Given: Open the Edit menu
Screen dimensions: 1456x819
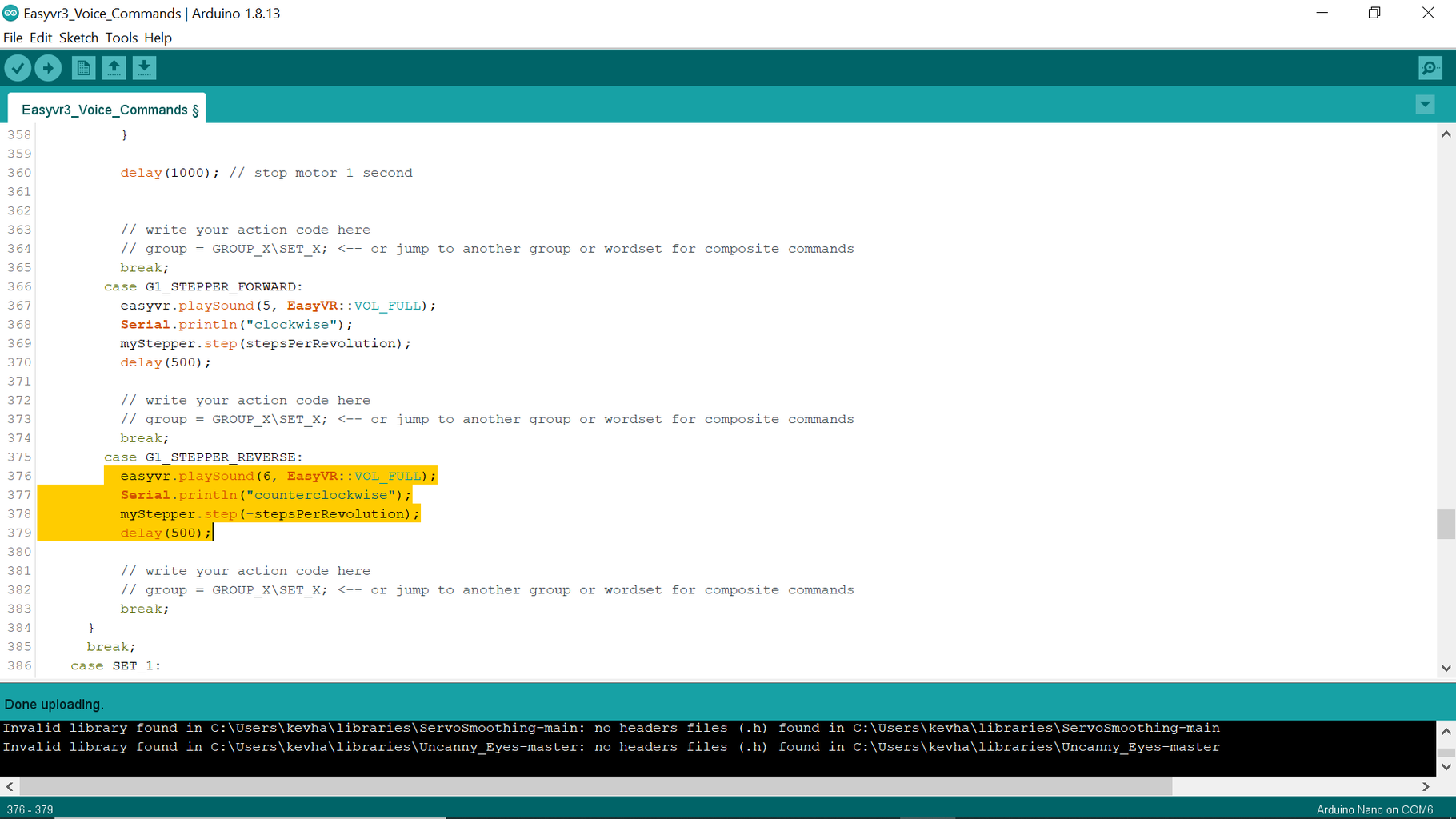Looking at the screenshot, I should pyautogui.click(x=41, y=38).
